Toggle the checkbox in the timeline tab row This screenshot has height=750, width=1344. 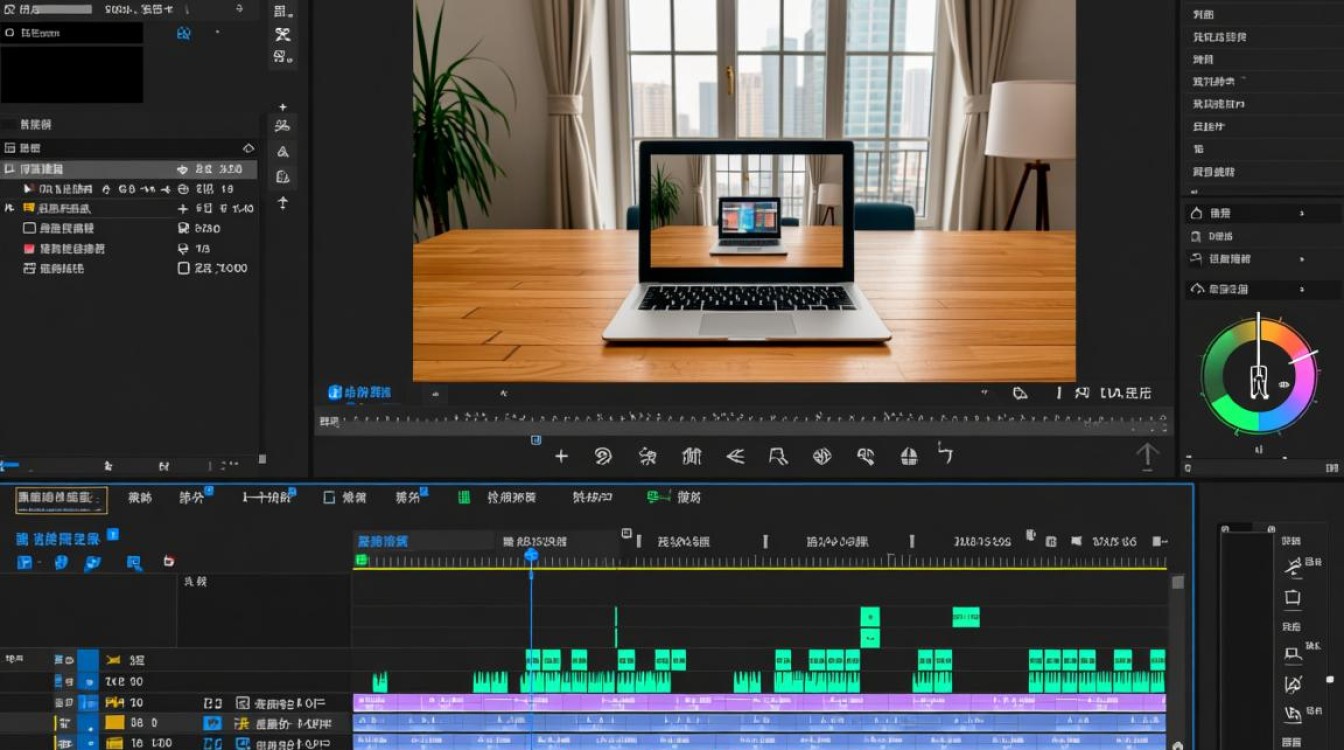click(329, 497)
